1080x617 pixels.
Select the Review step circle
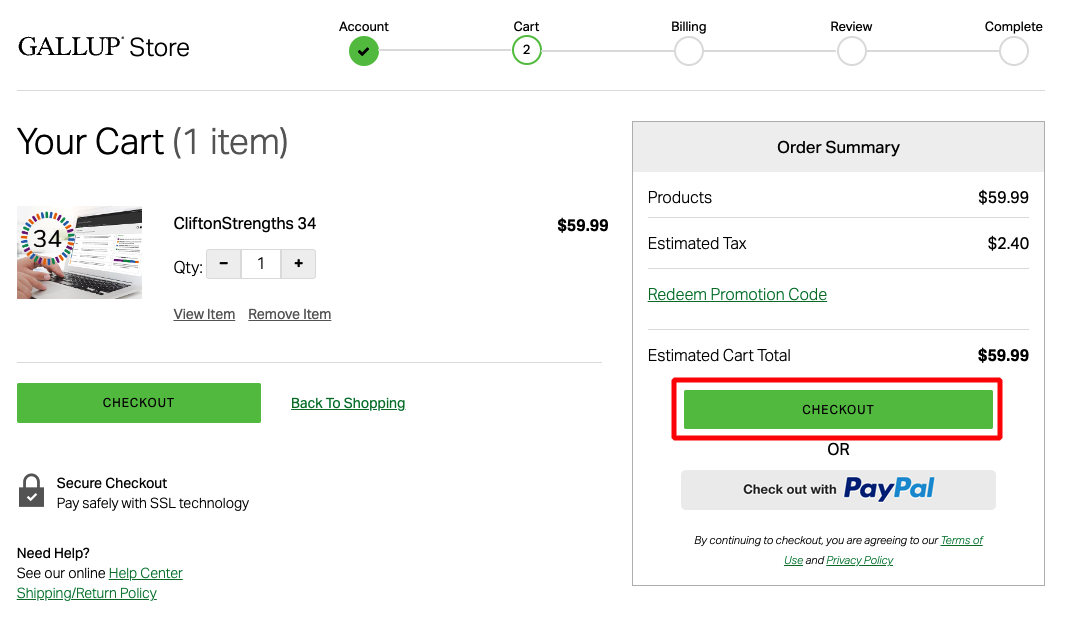click(x=851, y=51)
